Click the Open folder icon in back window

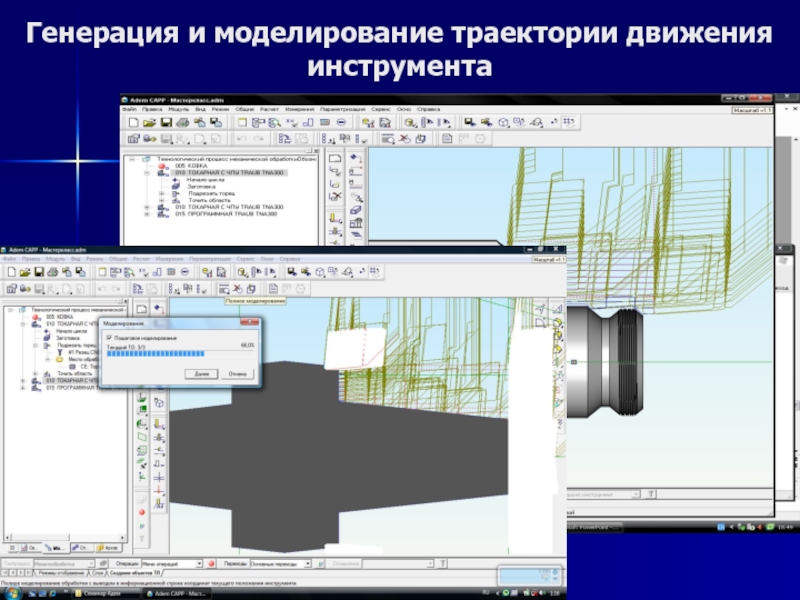150,121
